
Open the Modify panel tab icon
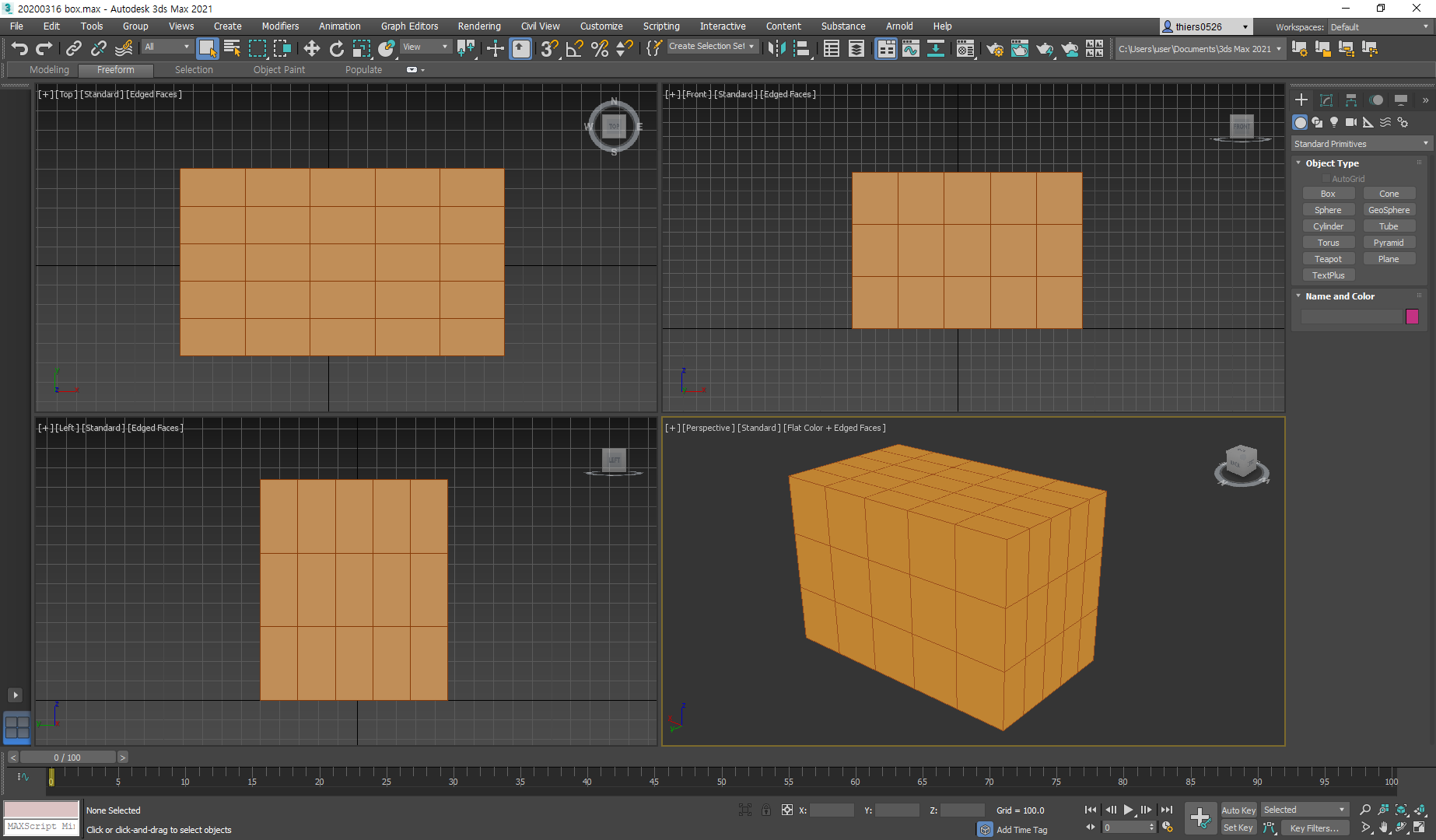pos(1326,100)
